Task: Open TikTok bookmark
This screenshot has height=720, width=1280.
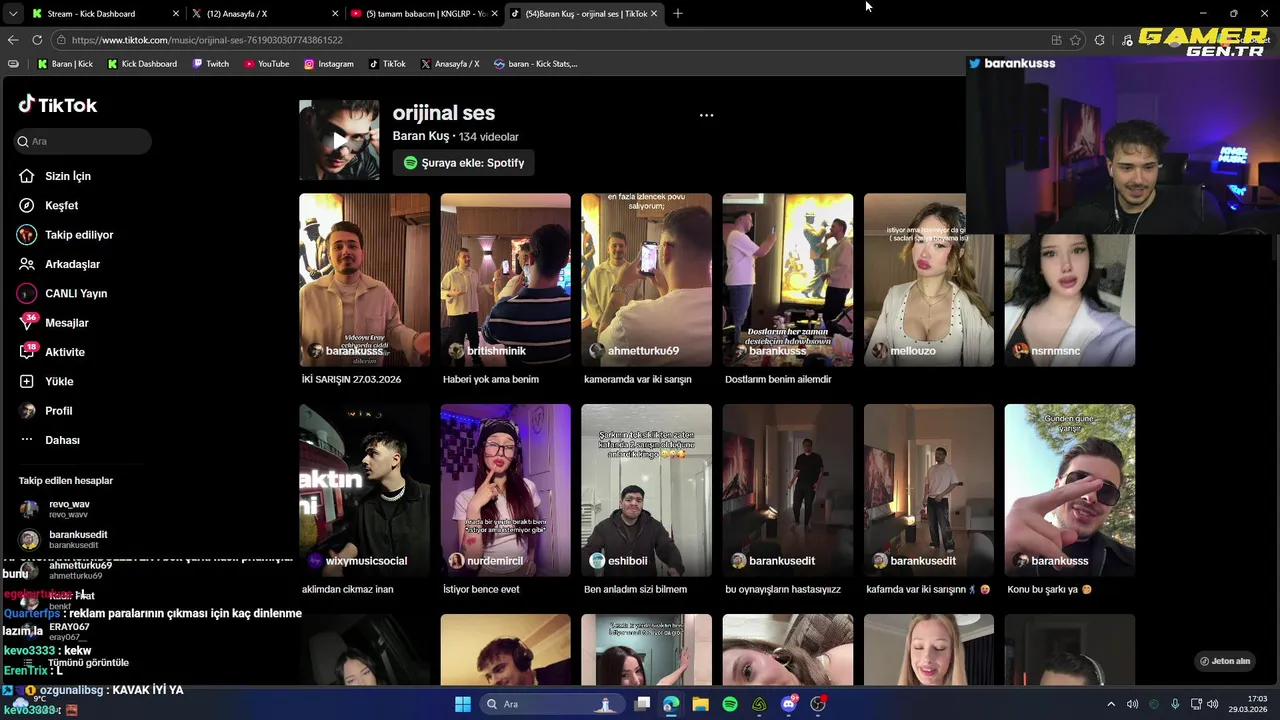Action: (x=387, y=64)
